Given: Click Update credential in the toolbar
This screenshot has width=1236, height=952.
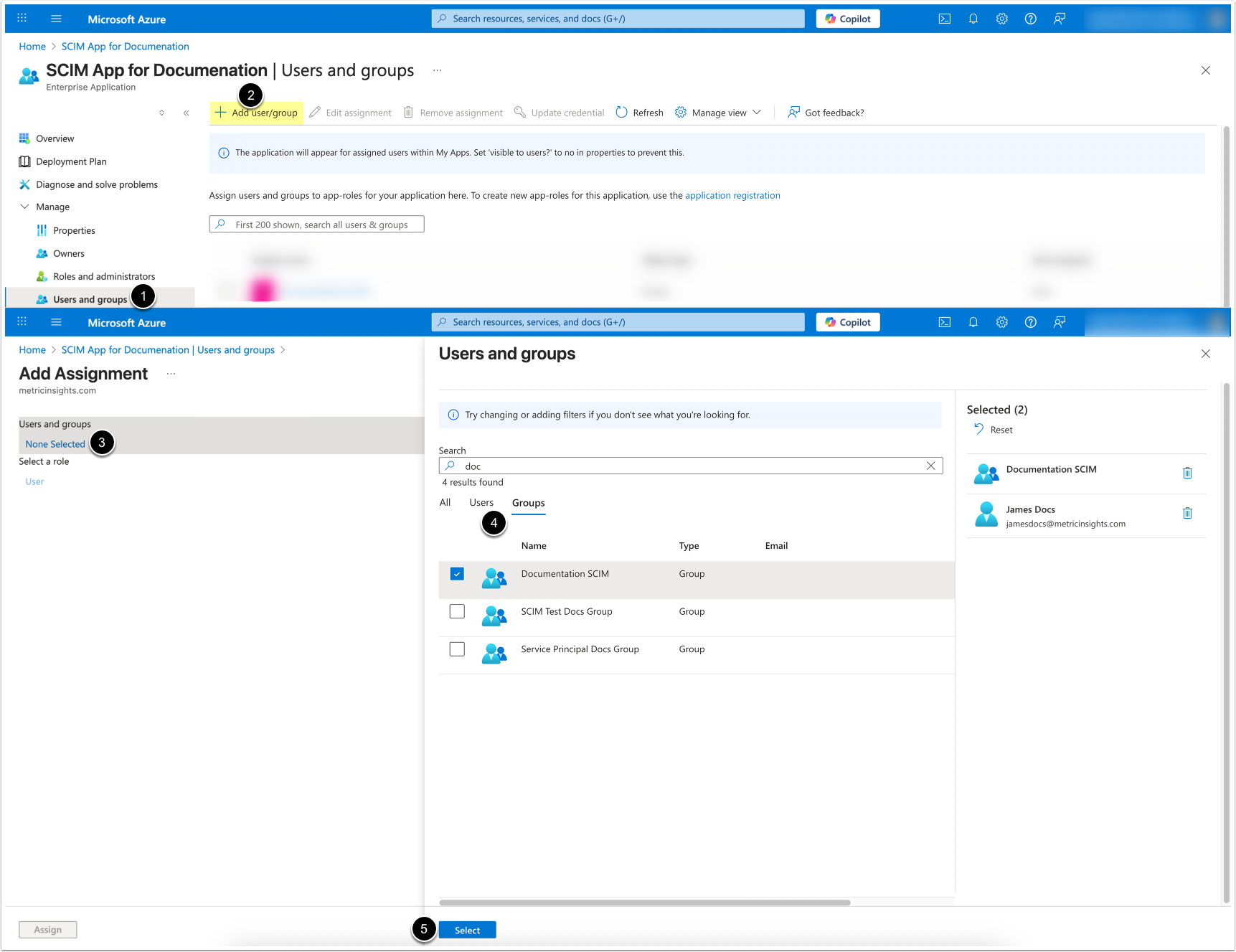Looking at the screenshot, I should 560,113.
